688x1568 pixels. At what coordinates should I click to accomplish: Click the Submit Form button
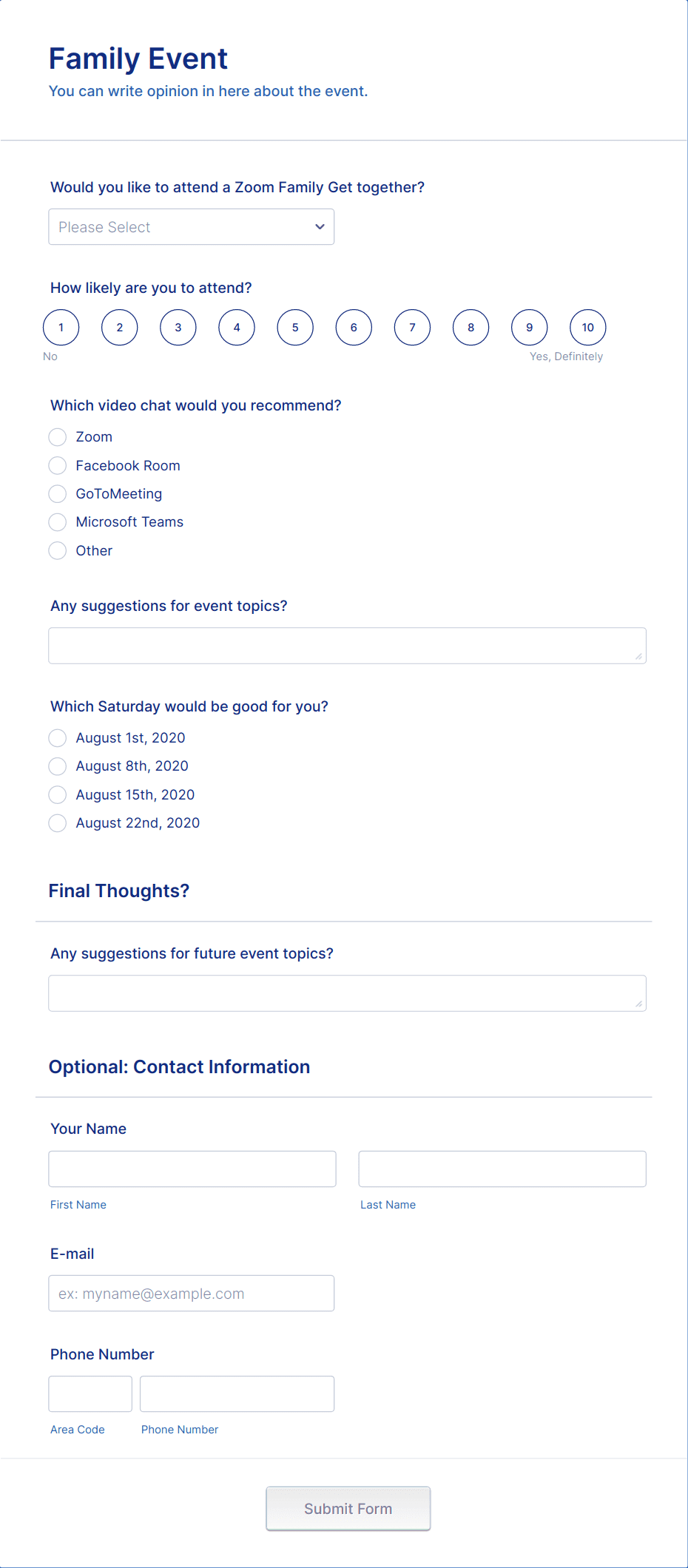tap(348, 1509)
